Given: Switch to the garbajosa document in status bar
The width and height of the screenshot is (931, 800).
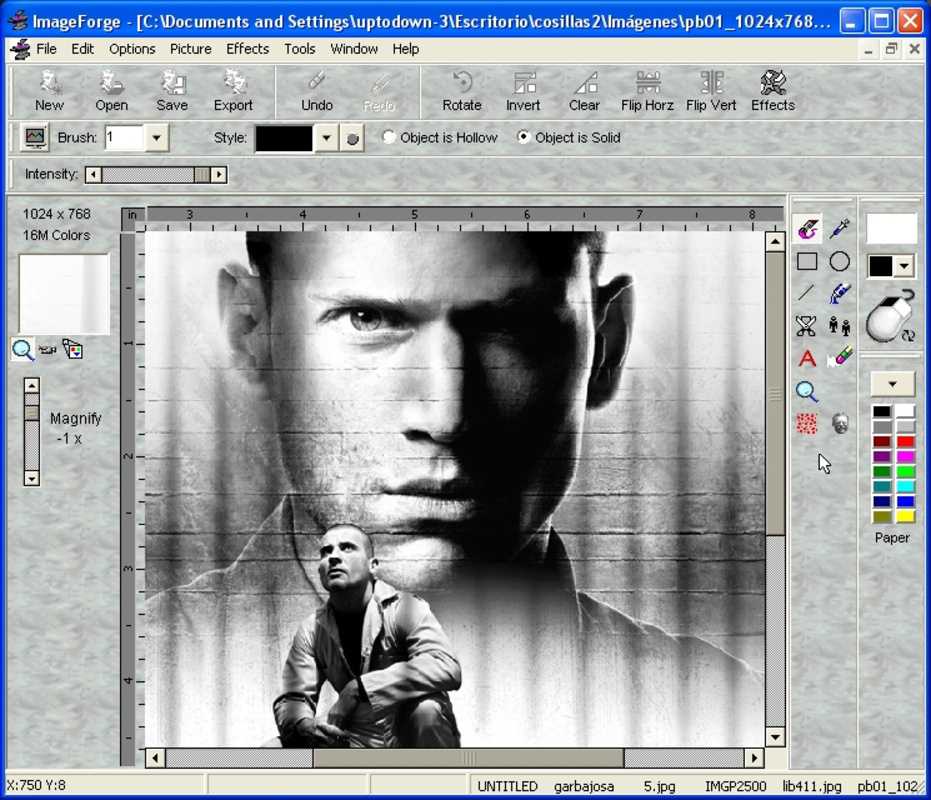Looking at the screenshot, I should (584, 786).
